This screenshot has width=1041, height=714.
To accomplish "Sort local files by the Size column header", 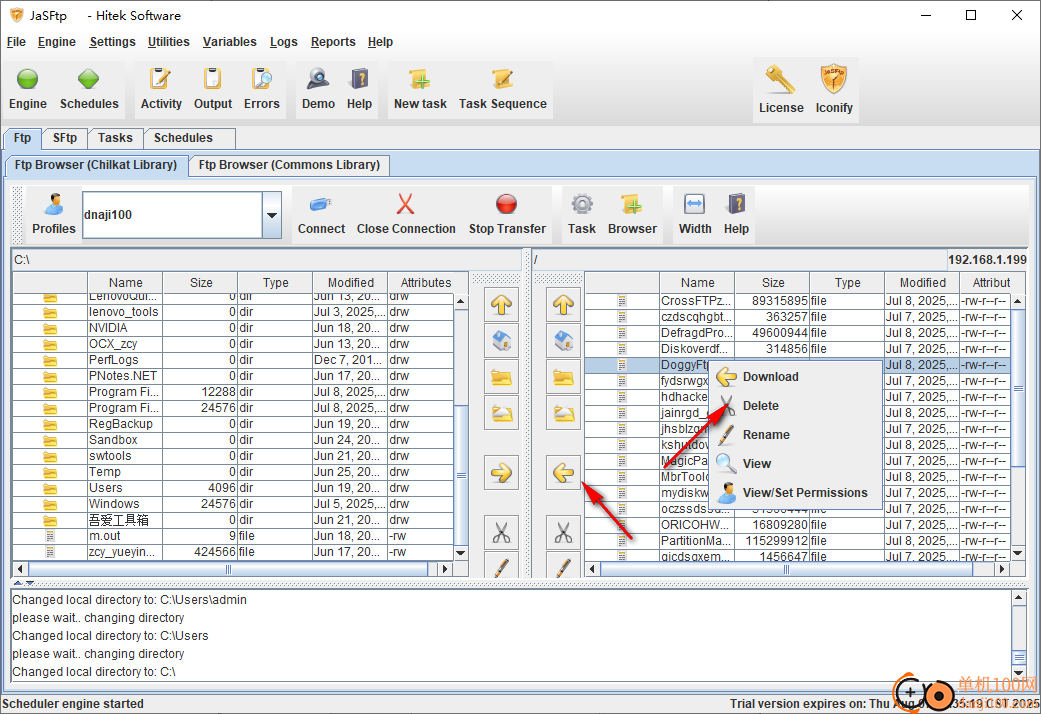I will tap(200, 283).
